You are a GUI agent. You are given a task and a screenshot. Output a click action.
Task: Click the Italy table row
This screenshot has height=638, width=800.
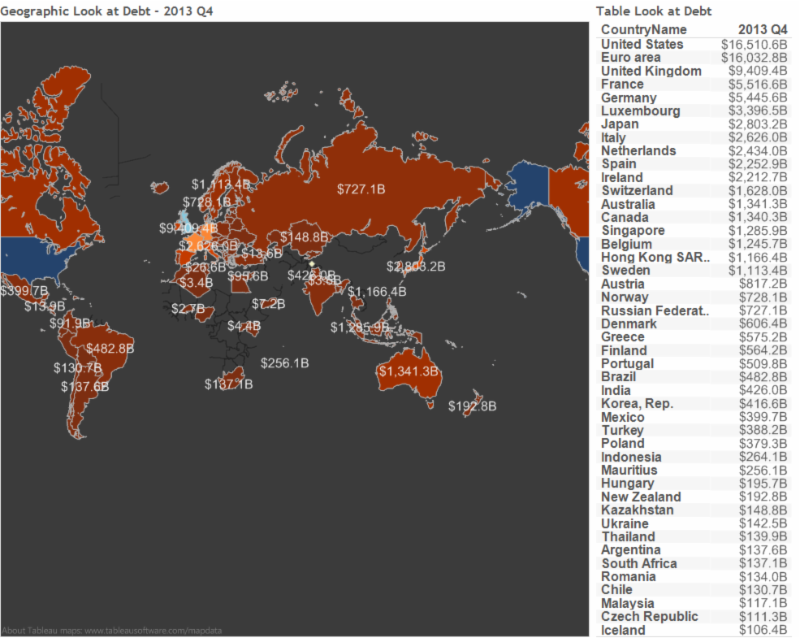coord(694,137)
